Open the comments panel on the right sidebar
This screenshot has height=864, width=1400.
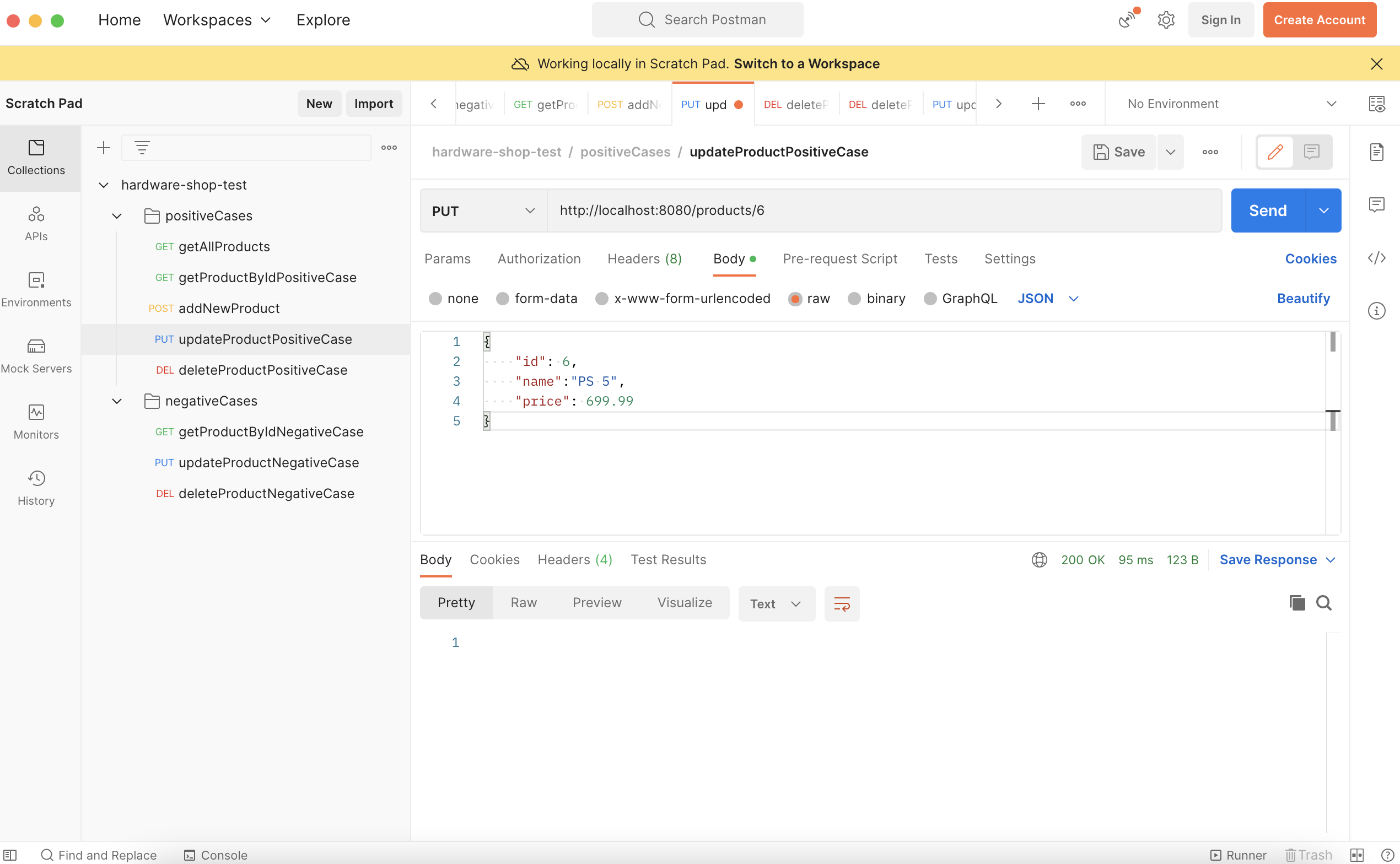tap(1377, 204)
